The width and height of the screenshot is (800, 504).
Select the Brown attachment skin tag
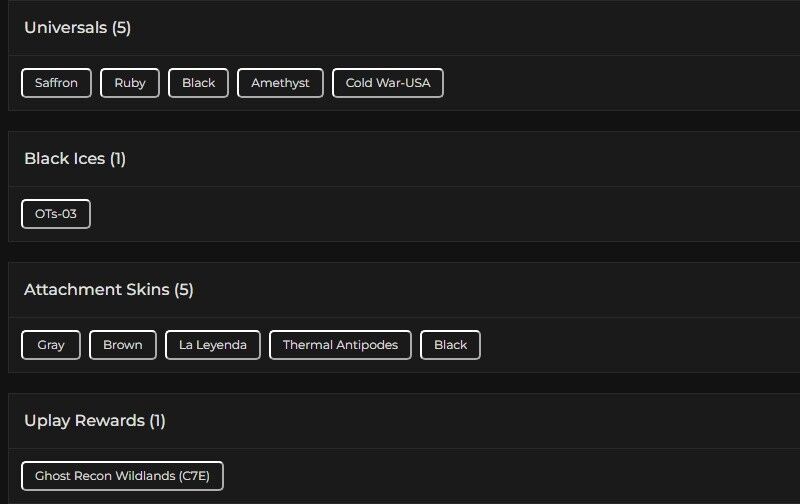point(122,345)
